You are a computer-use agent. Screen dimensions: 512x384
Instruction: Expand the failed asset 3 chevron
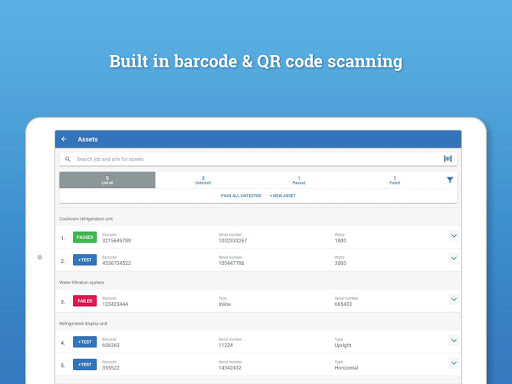point(454,299)
